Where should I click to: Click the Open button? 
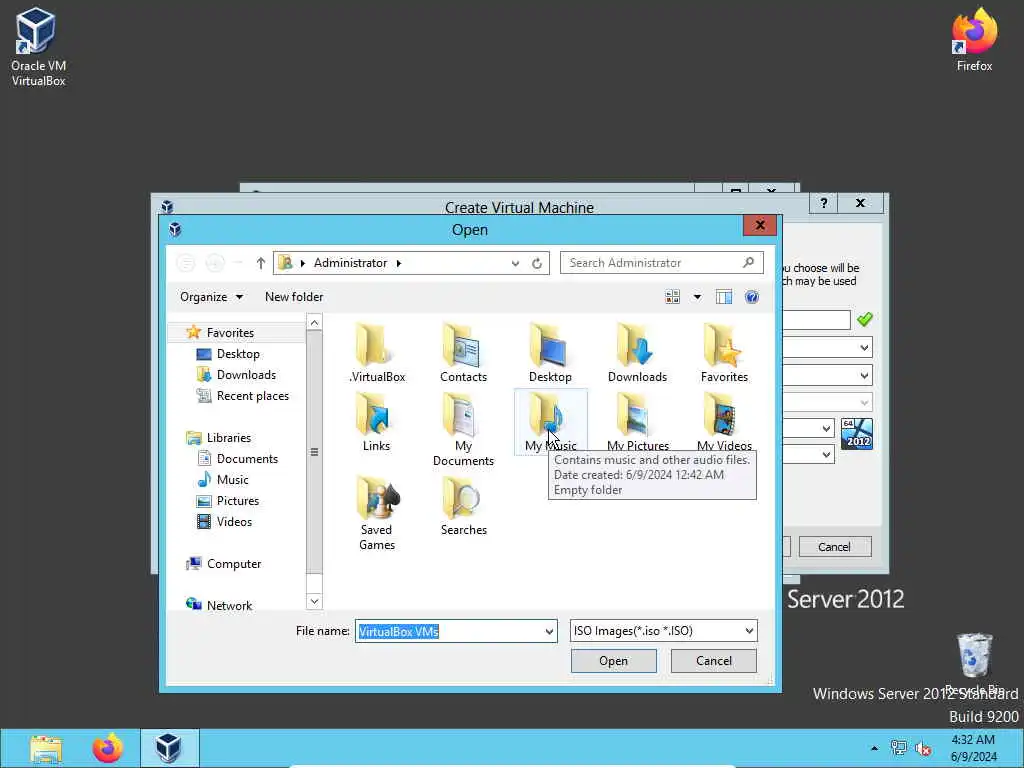tap(613, 661)
